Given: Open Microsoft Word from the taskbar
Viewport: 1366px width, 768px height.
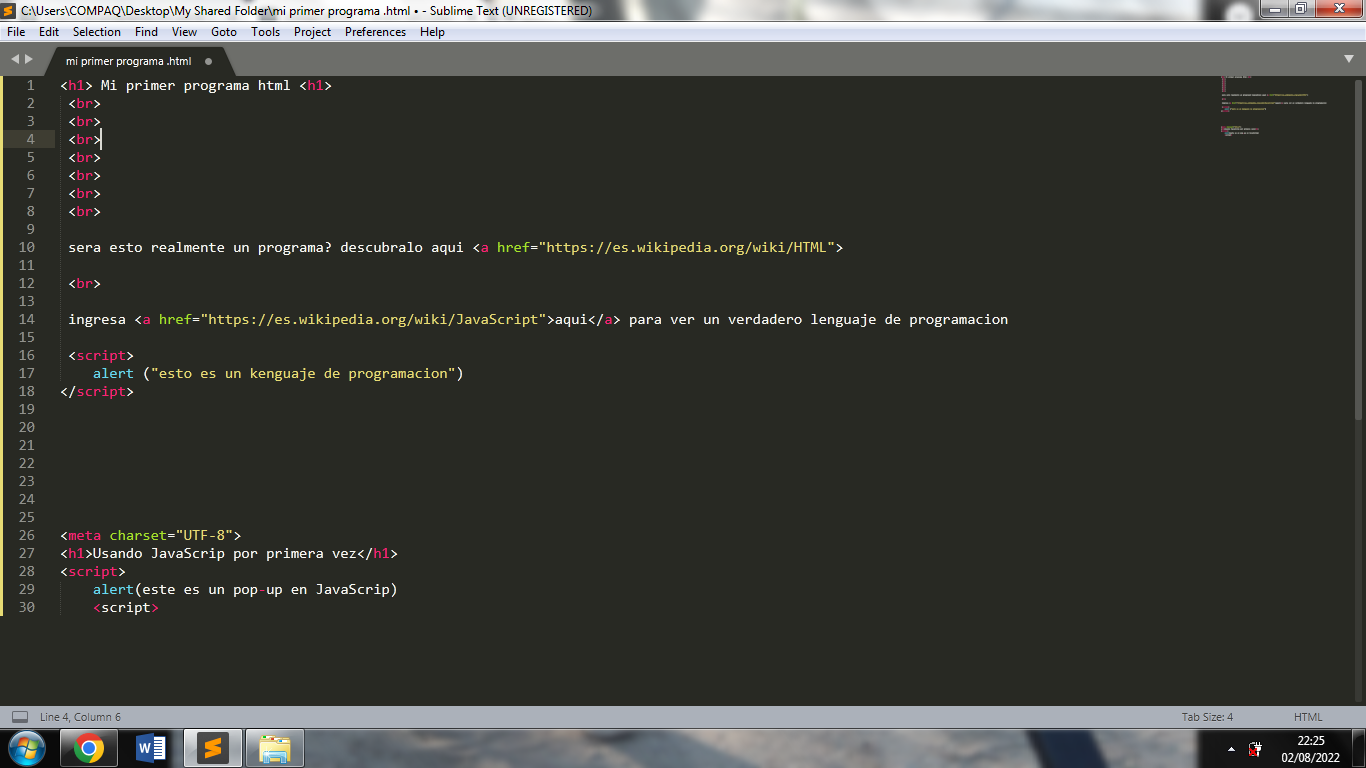Looking at the screenshot, I should pos(151,748).
